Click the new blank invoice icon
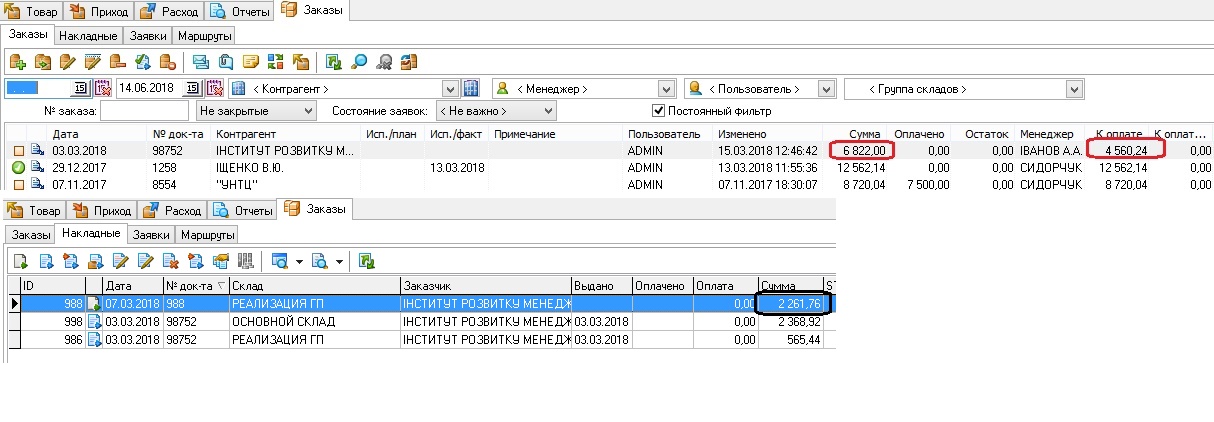Screen dimensions: 1214x422 [x=19, y=262]
